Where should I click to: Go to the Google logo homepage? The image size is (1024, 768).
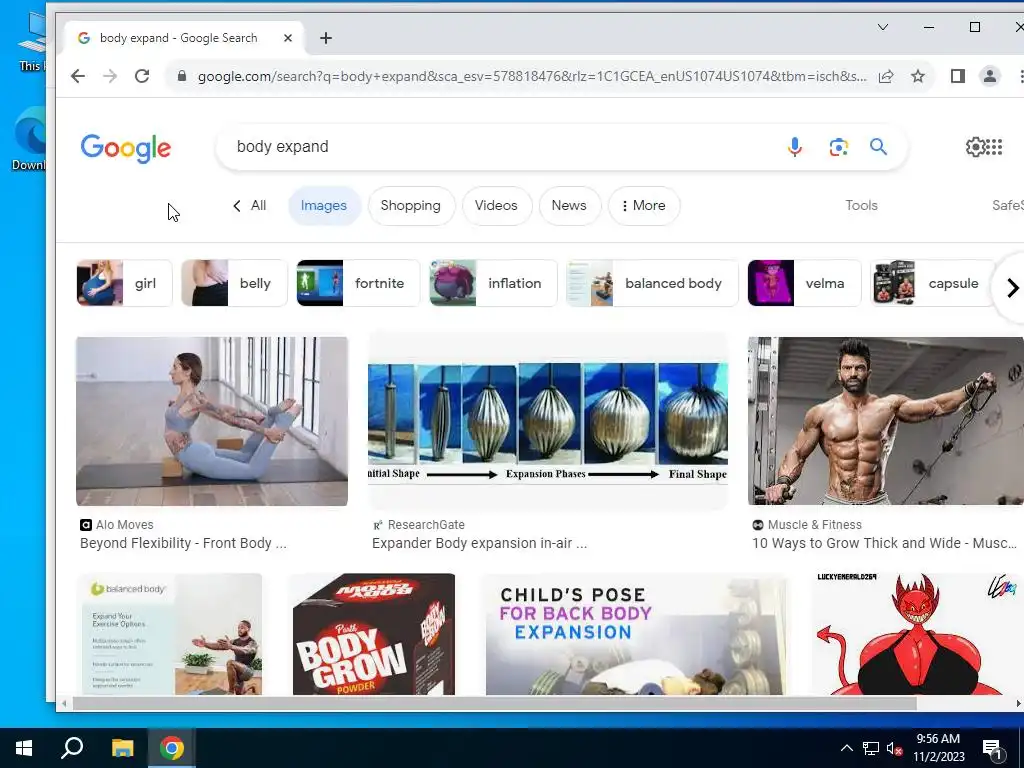126,148
